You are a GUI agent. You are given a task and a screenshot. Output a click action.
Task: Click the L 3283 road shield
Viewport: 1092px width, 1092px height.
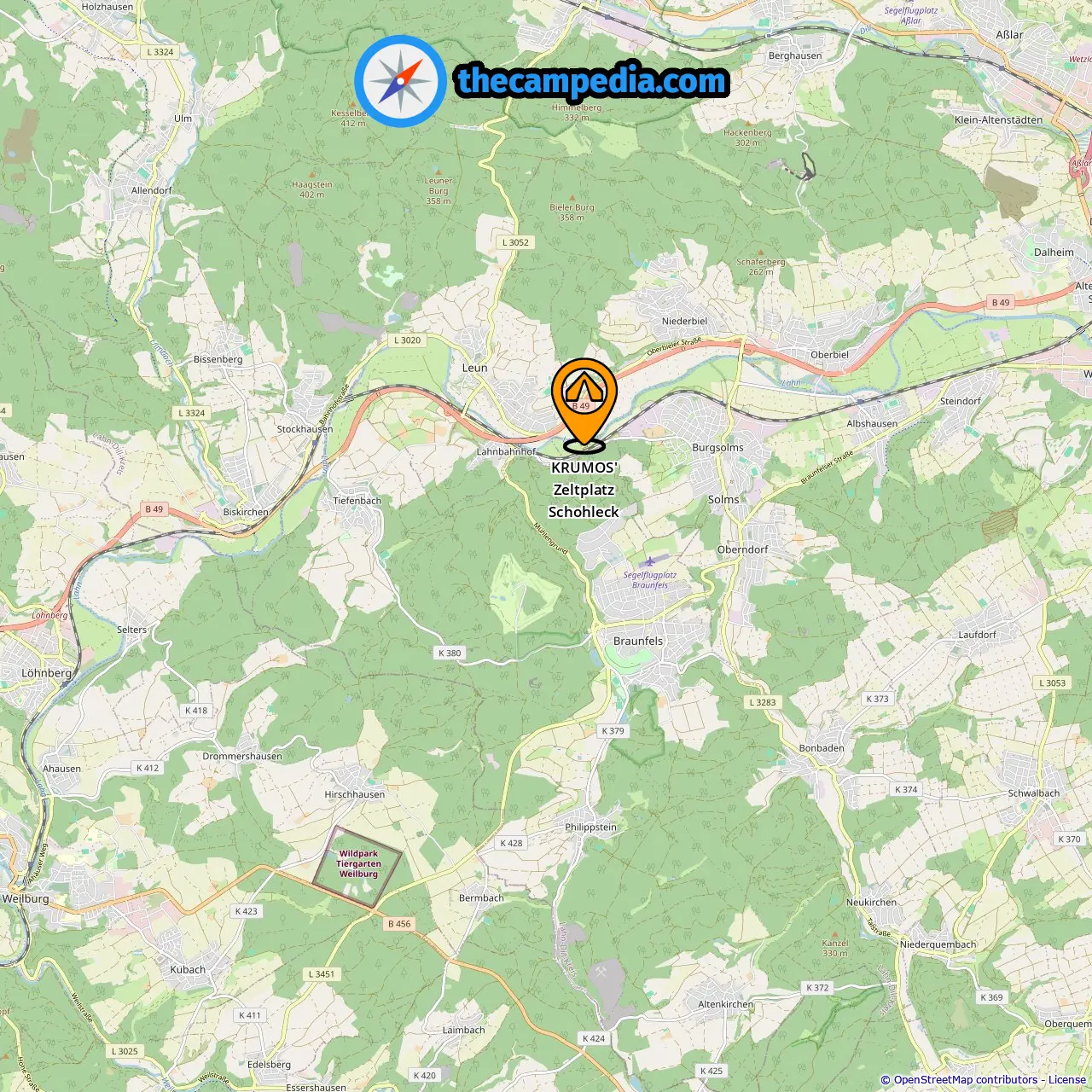pos(763,703)
